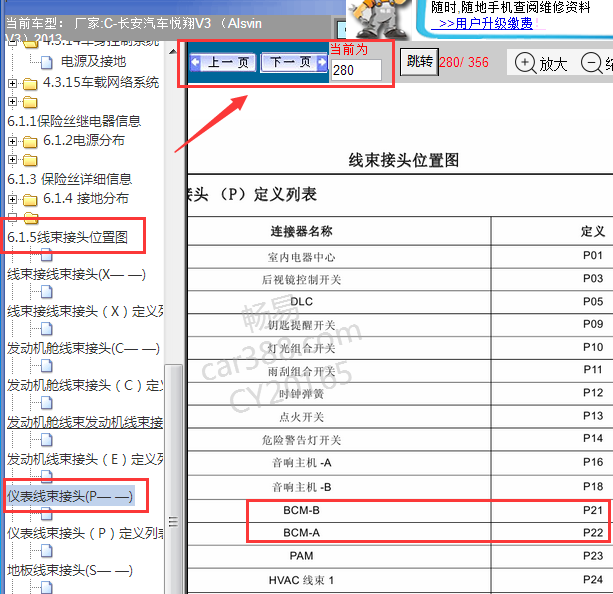This screenshot has width=613, height=594.
Task: Click table cell 室内电器中心
Action: point(301,257)
